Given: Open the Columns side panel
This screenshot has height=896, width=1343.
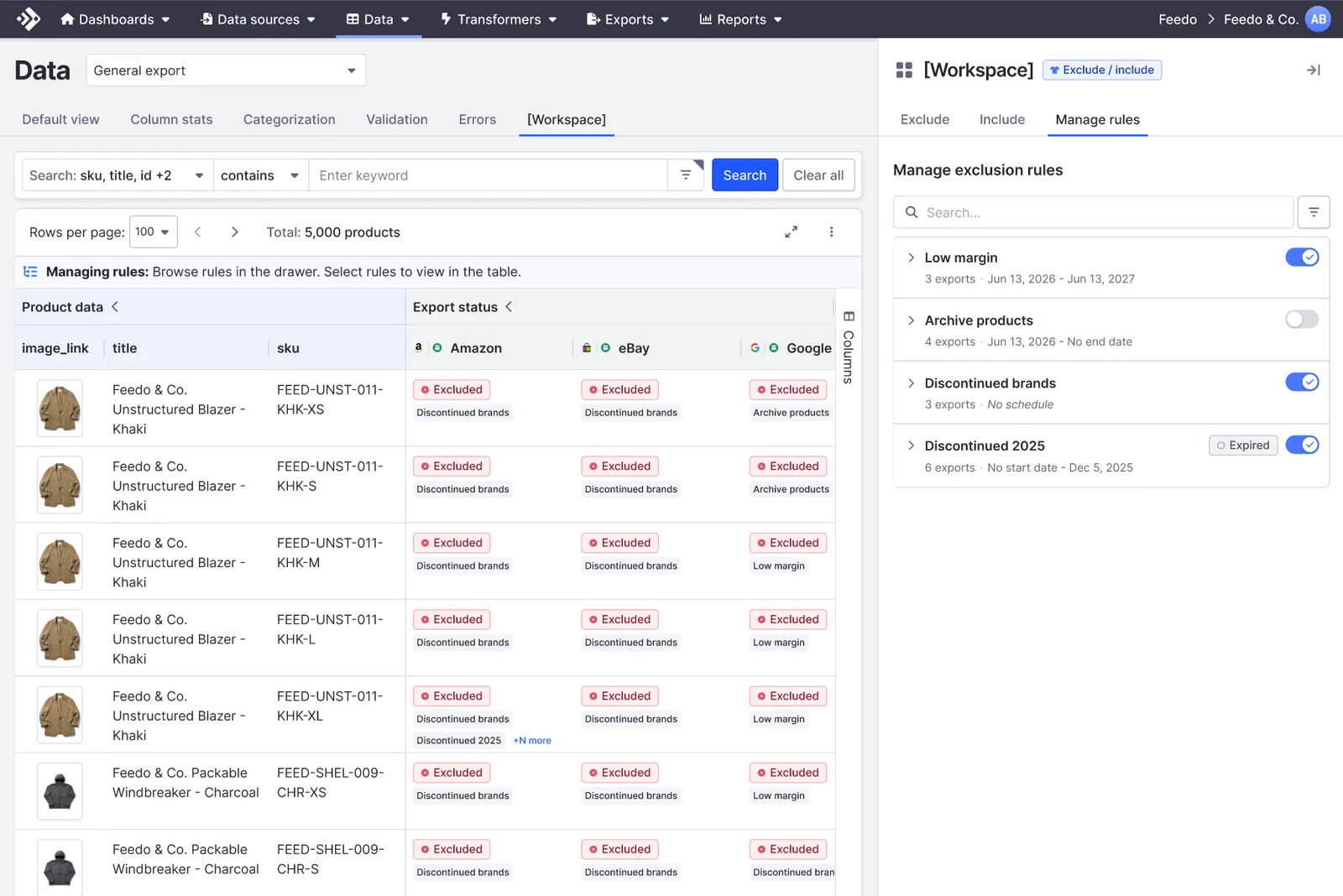Looking at the screenshot, I should [x=849, y=346].
